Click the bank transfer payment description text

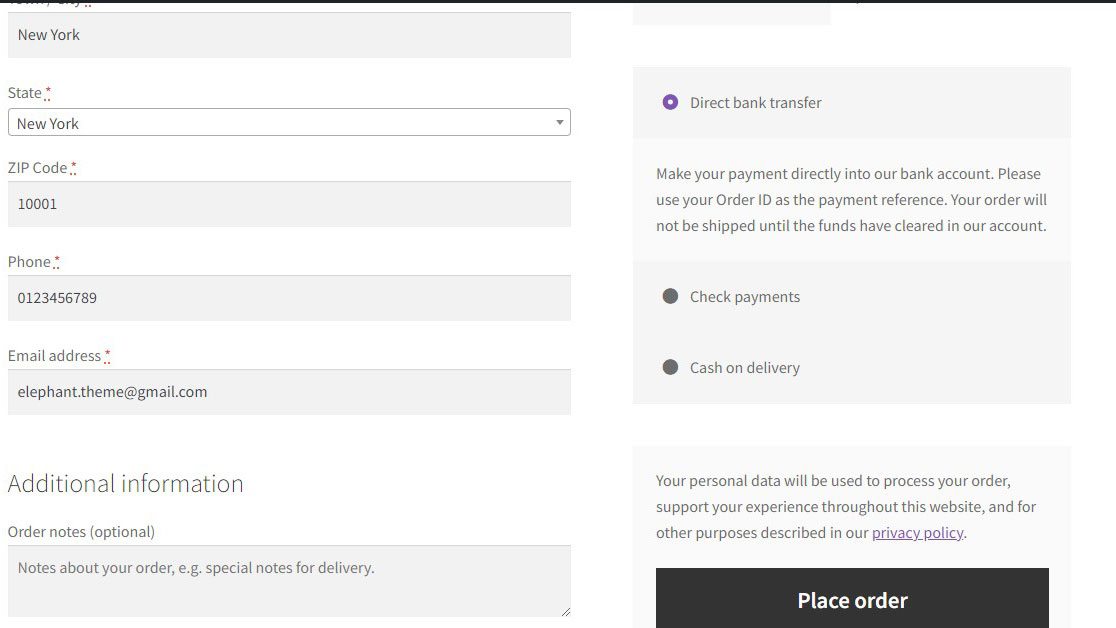point(851,199)
